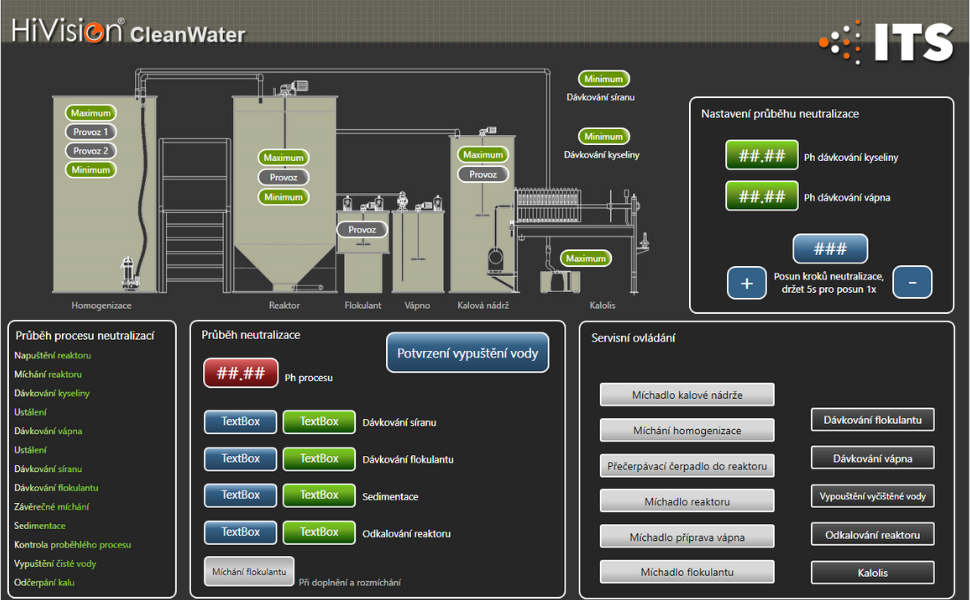This screenshot has height=600, width=970.
Task: Click the Míchání flokulantu button
Action: pyautogui.click(x=249, y=572)
